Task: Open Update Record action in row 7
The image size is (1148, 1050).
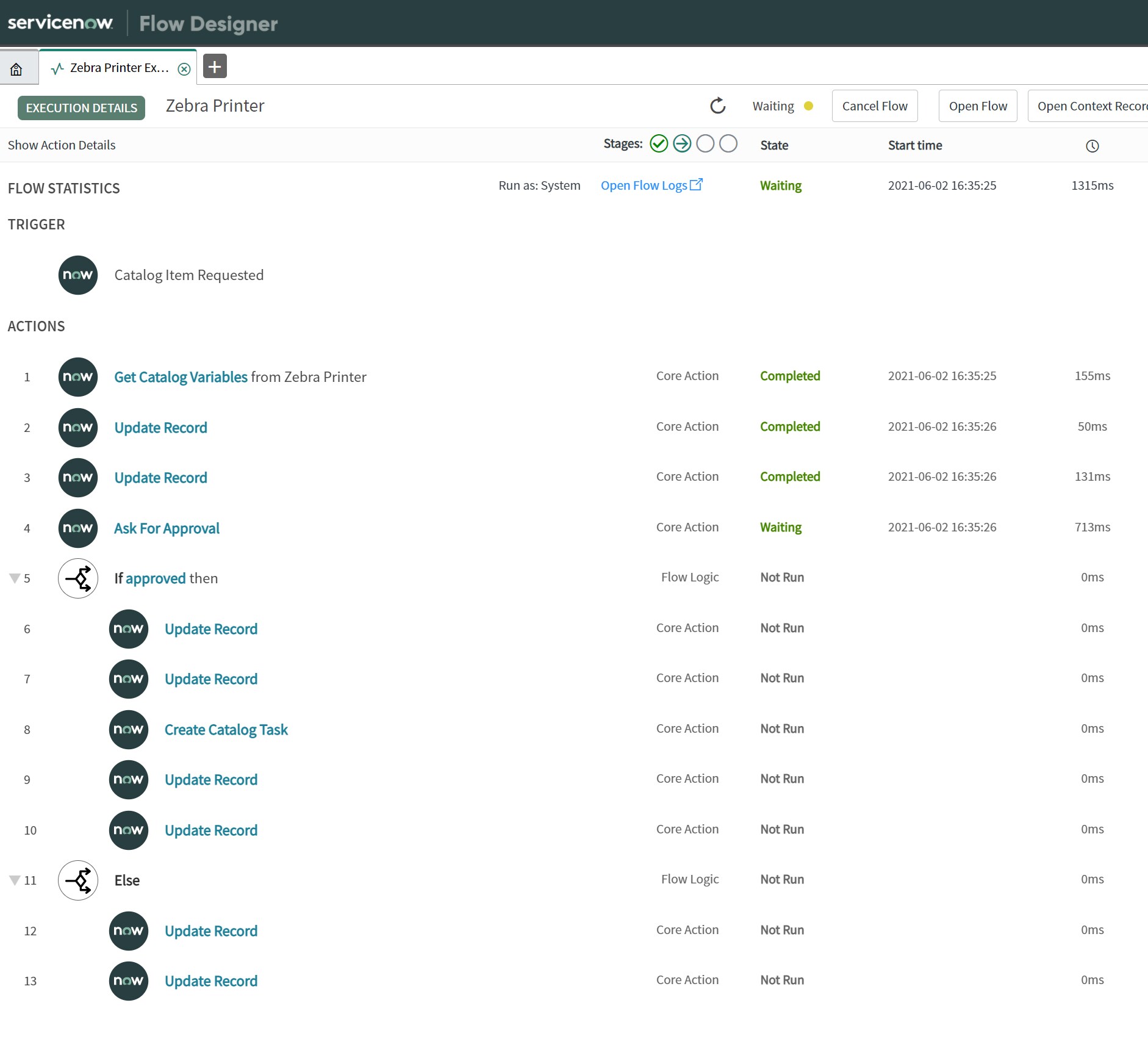Action: (x=211, y=679)
